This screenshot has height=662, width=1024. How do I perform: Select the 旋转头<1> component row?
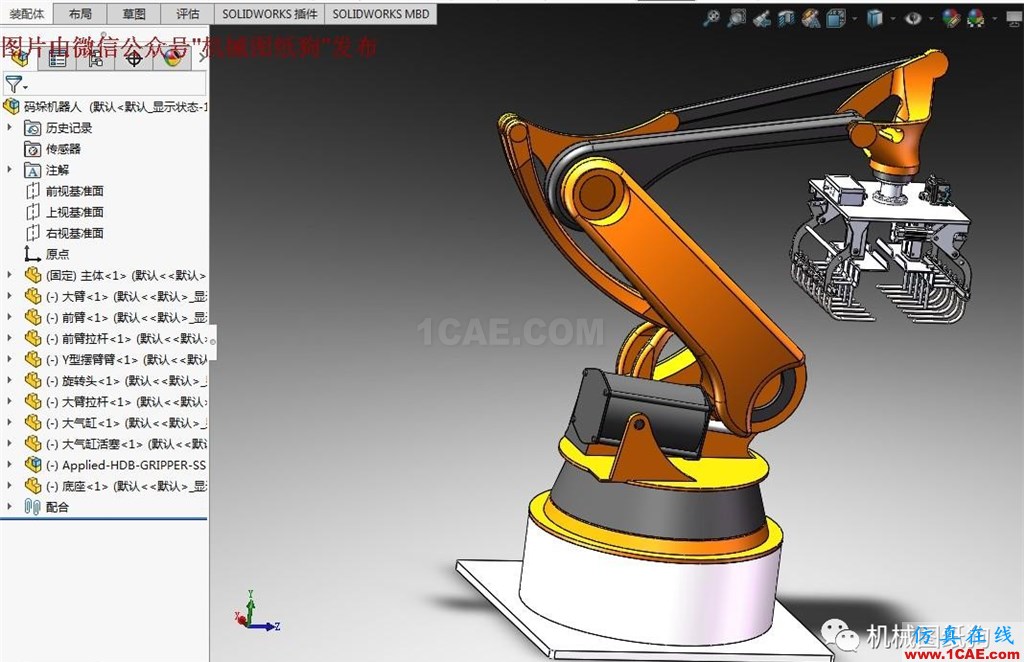tap(115, 380)
